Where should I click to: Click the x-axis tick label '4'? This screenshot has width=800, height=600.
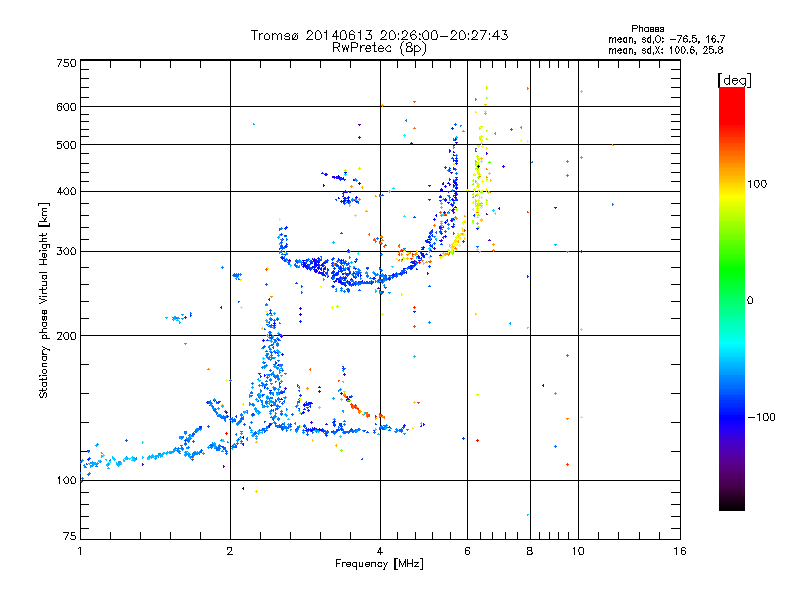tap(380, 551)
